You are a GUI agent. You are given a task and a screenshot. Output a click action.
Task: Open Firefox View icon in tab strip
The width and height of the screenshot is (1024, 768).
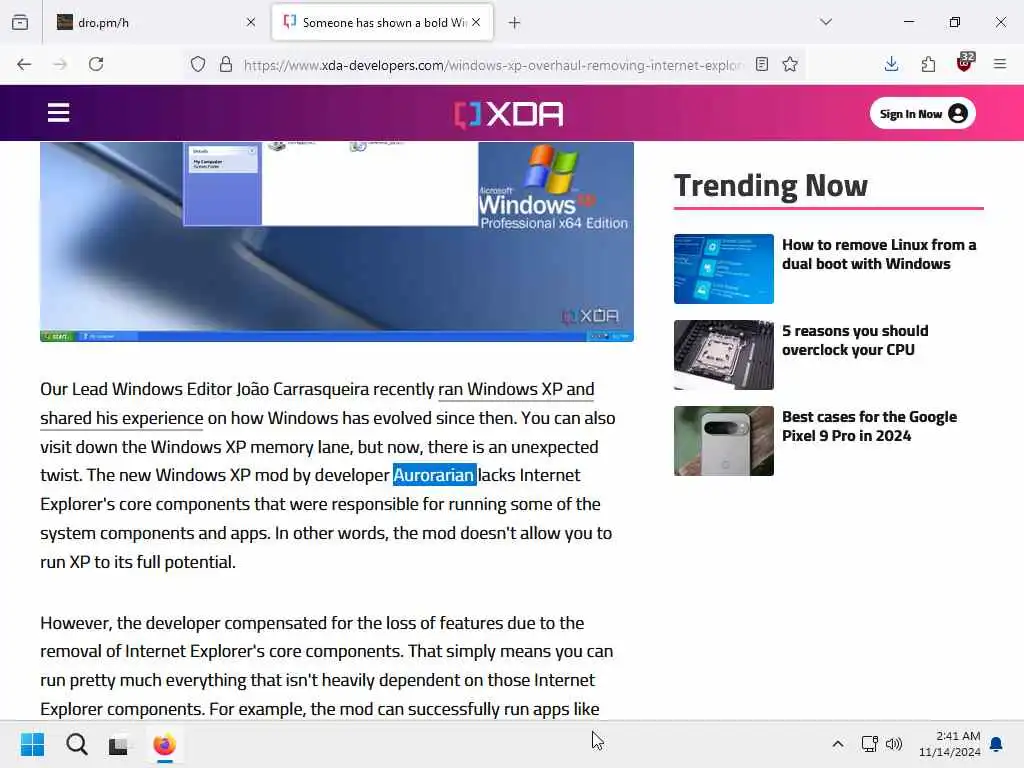[x=20, y=22]
